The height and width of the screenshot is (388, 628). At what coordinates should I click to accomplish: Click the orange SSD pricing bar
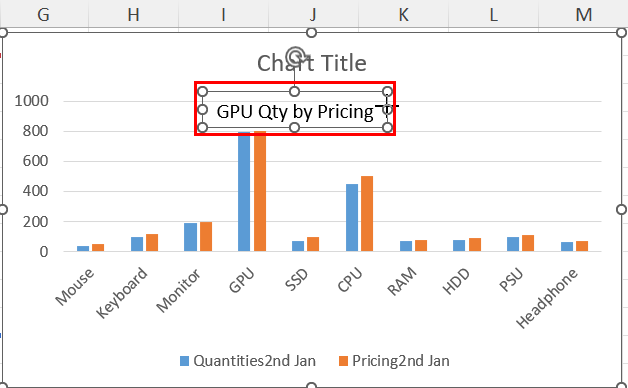[x=313, y=244]
